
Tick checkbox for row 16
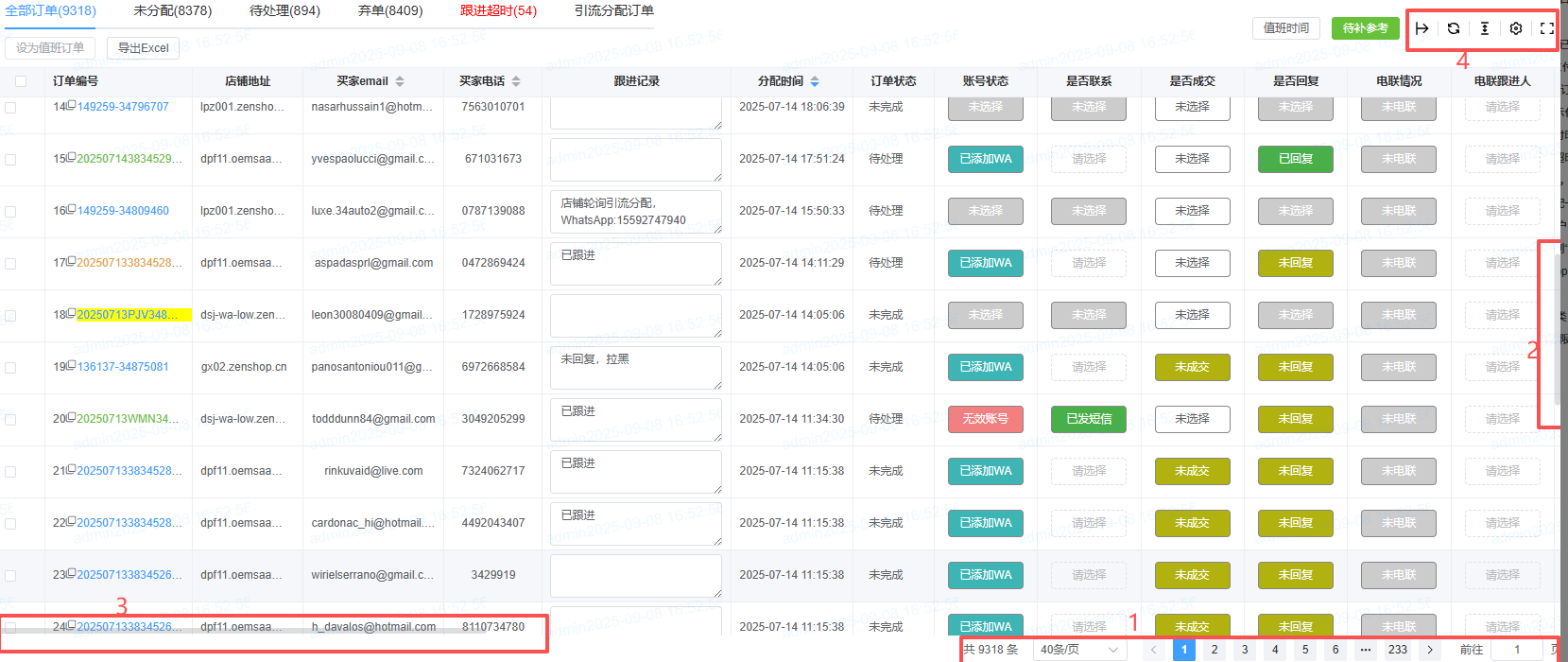tap(10, 212)
